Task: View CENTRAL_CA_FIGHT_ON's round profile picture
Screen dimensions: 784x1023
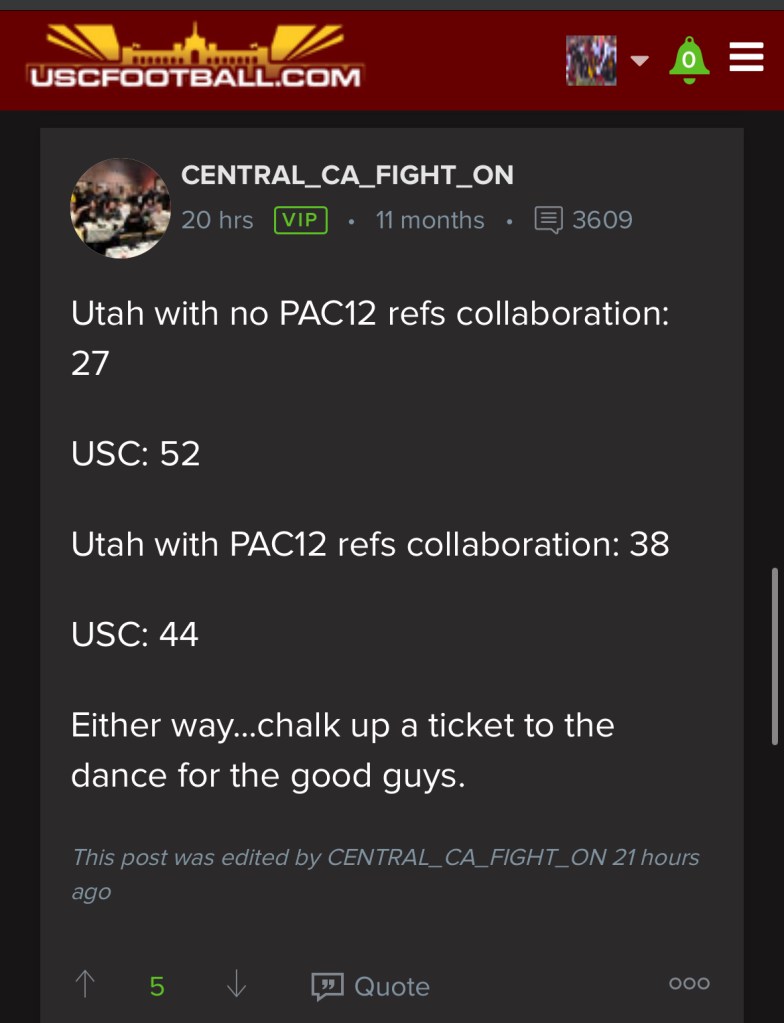Action: (x=120, y=208)
